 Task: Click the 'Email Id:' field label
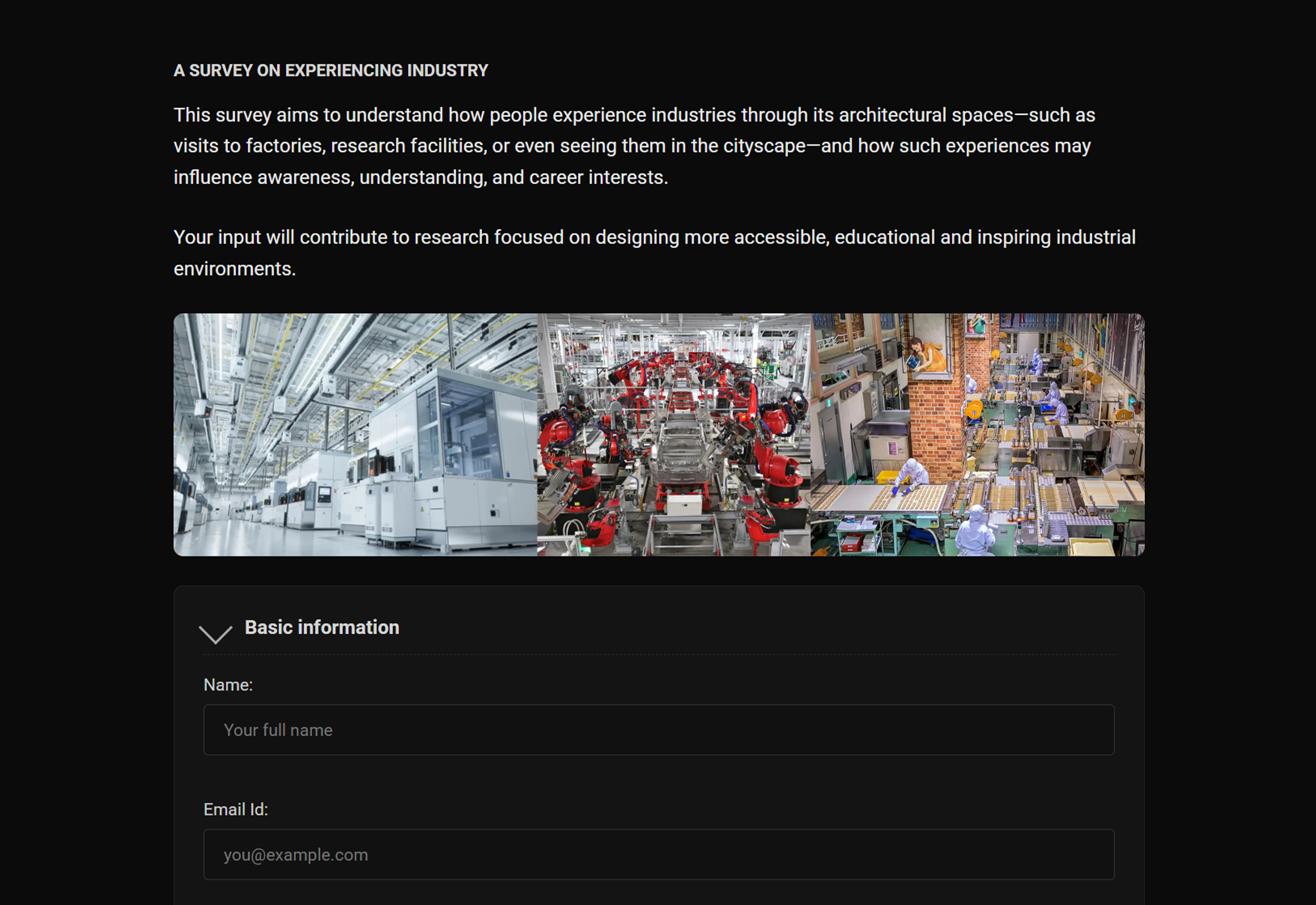[236, 810]
